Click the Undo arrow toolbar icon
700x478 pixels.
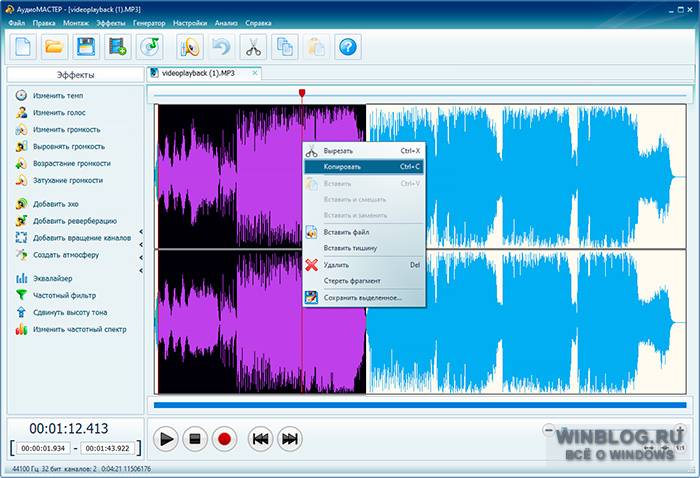tap(222, 45)
